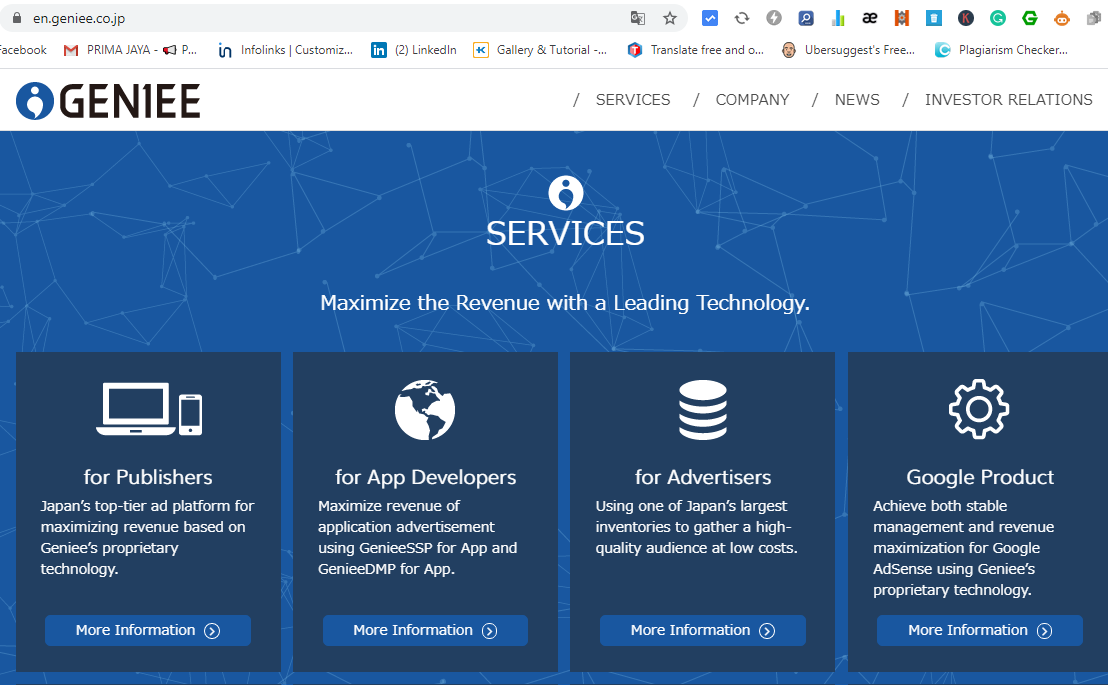Click the 'for Advertisers' heading
Viewport: 1108px width, 685px height.
click(702, 477)
